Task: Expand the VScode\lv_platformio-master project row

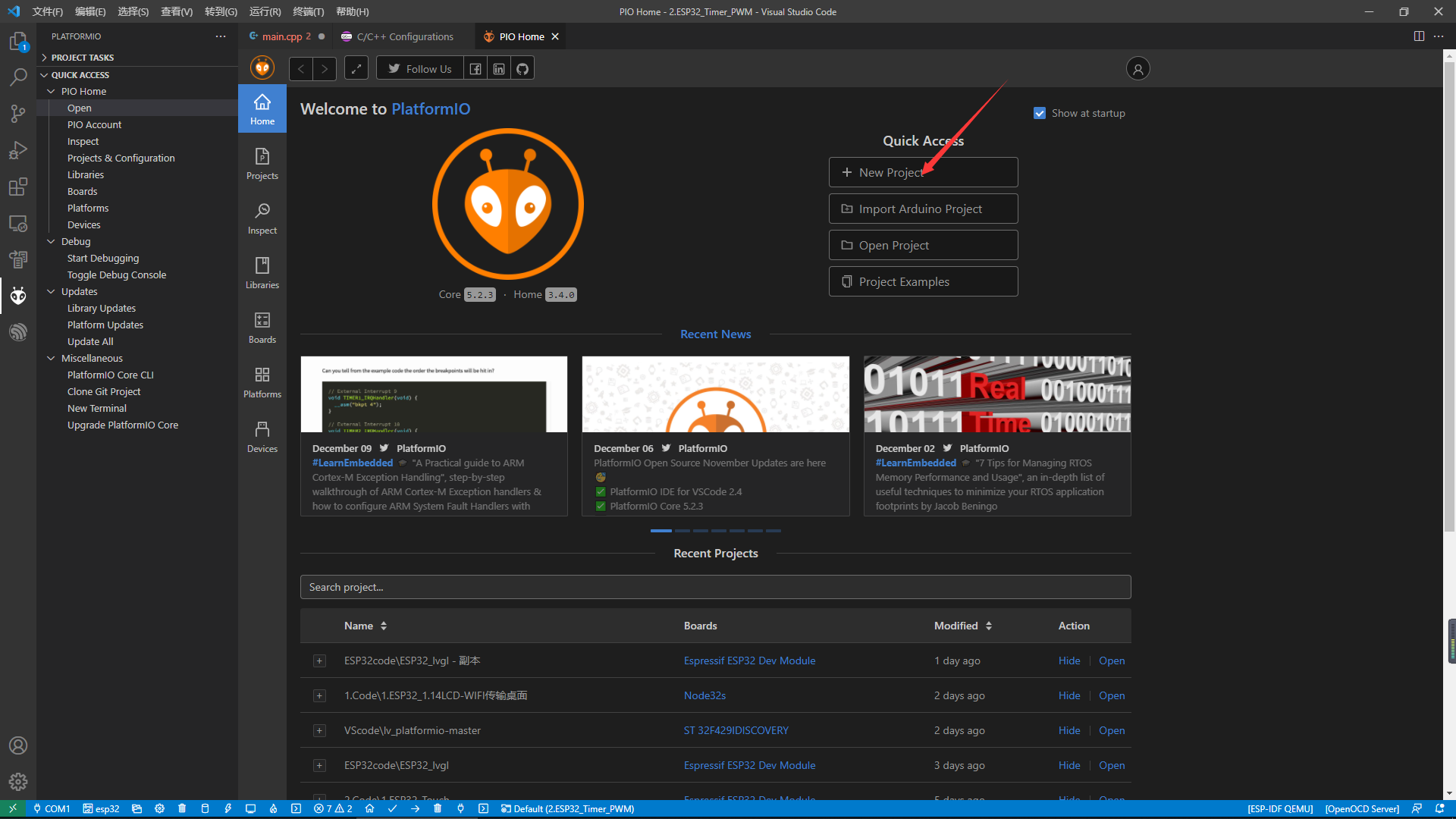Action: (319, 730)
